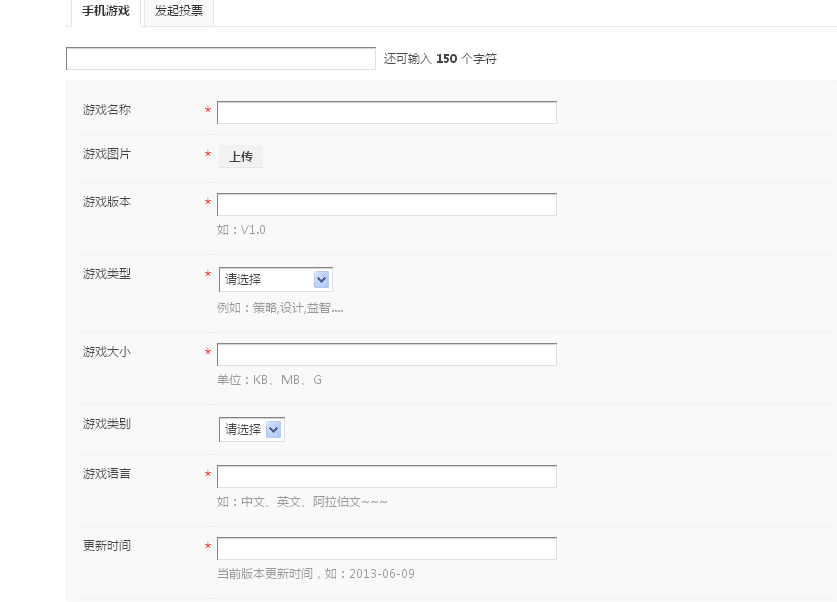Place cursor in the 游戏语言 field
This screenshot has width=837, height=602.
(x=386, y=476)
